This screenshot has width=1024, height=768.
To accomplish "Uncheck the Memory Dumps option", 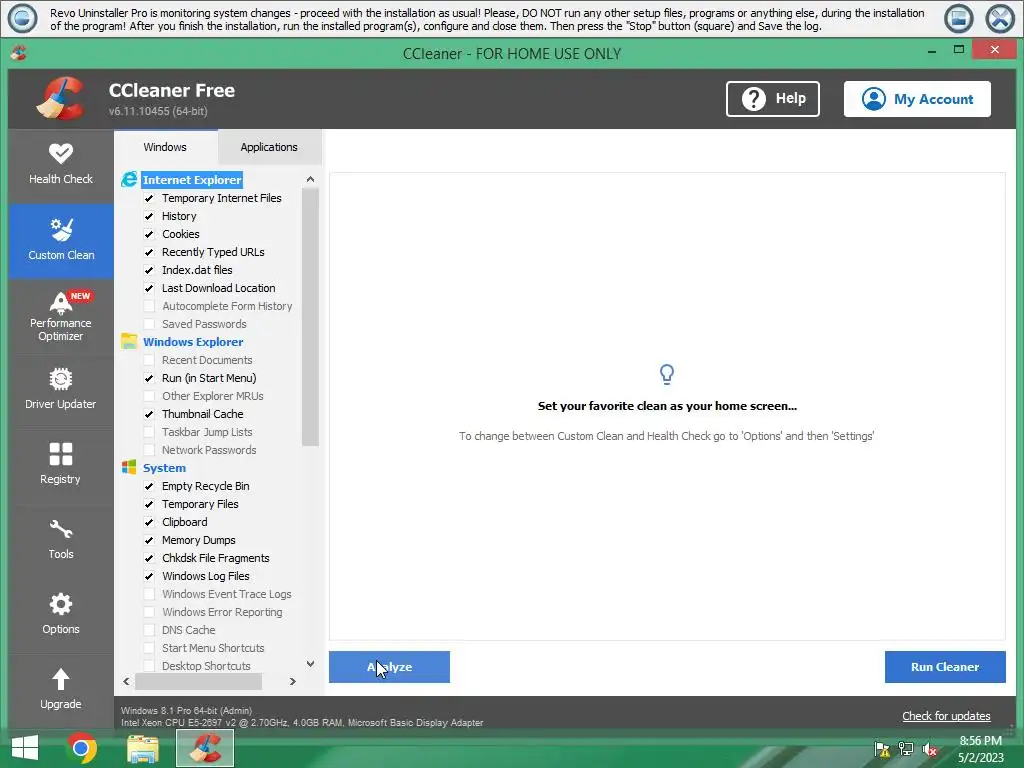I will coord(149,540).
